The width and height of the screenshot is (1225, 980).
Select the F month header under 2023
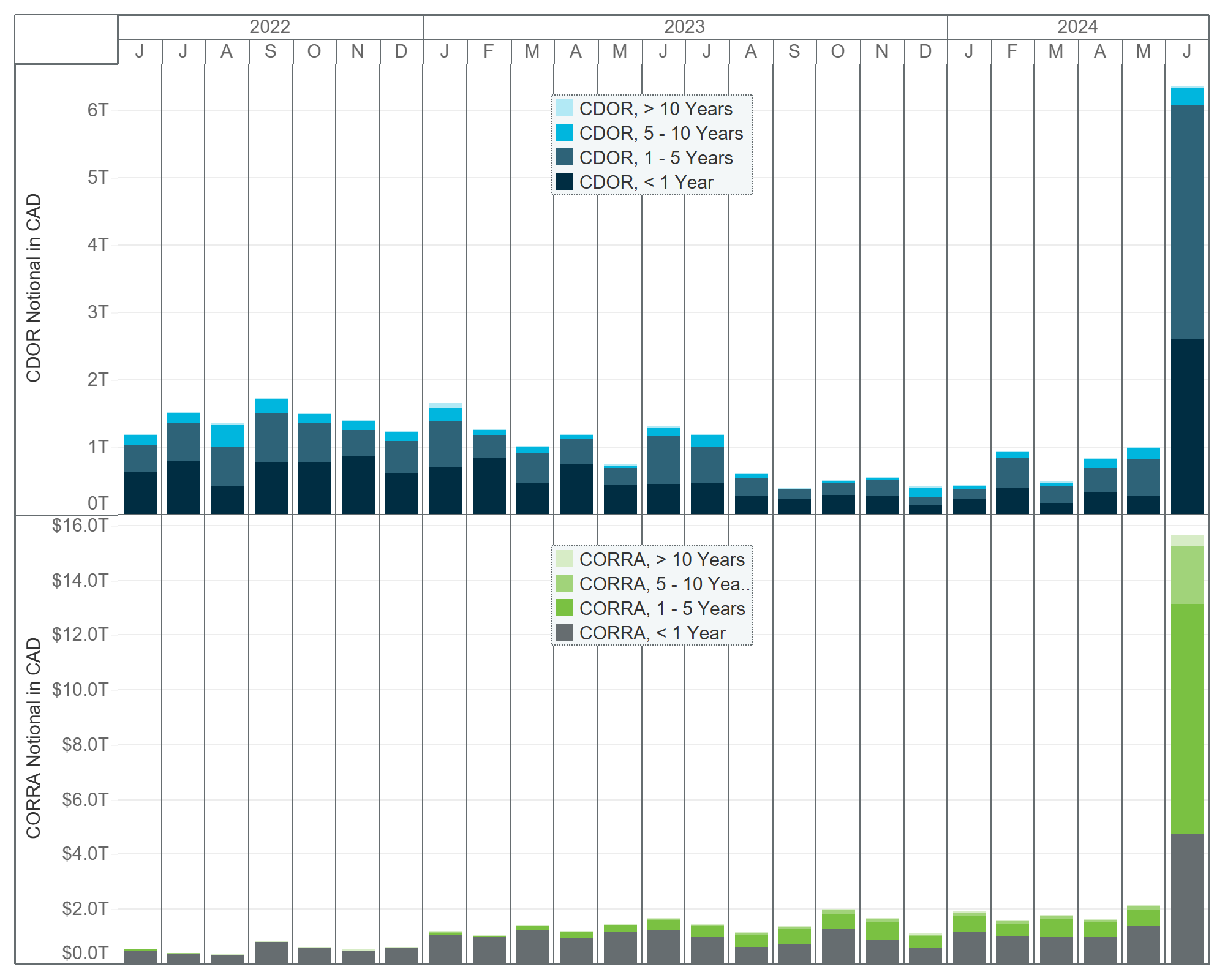pyautogui.click(x=488, y=51)
